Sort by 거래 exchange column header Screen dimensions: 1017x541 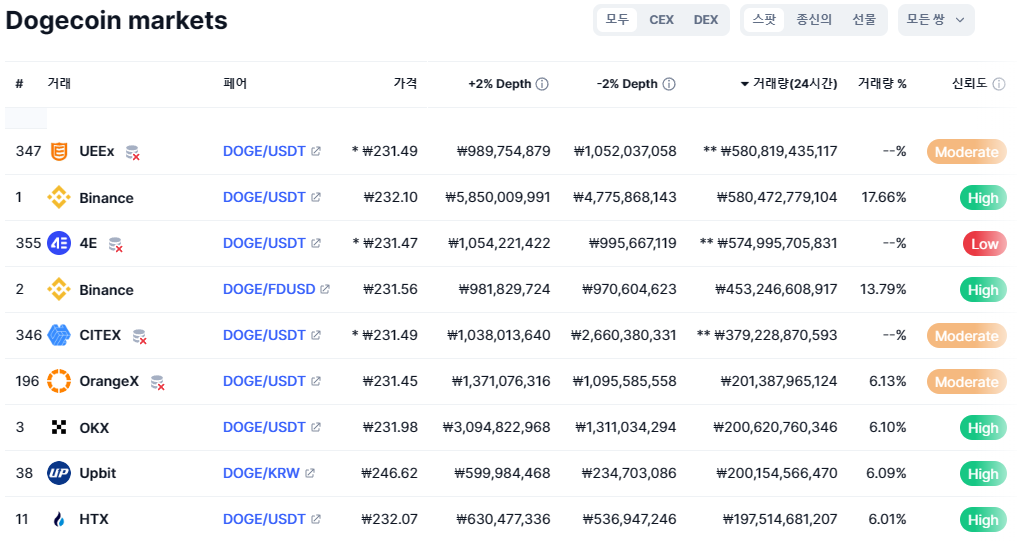[59, 83]
